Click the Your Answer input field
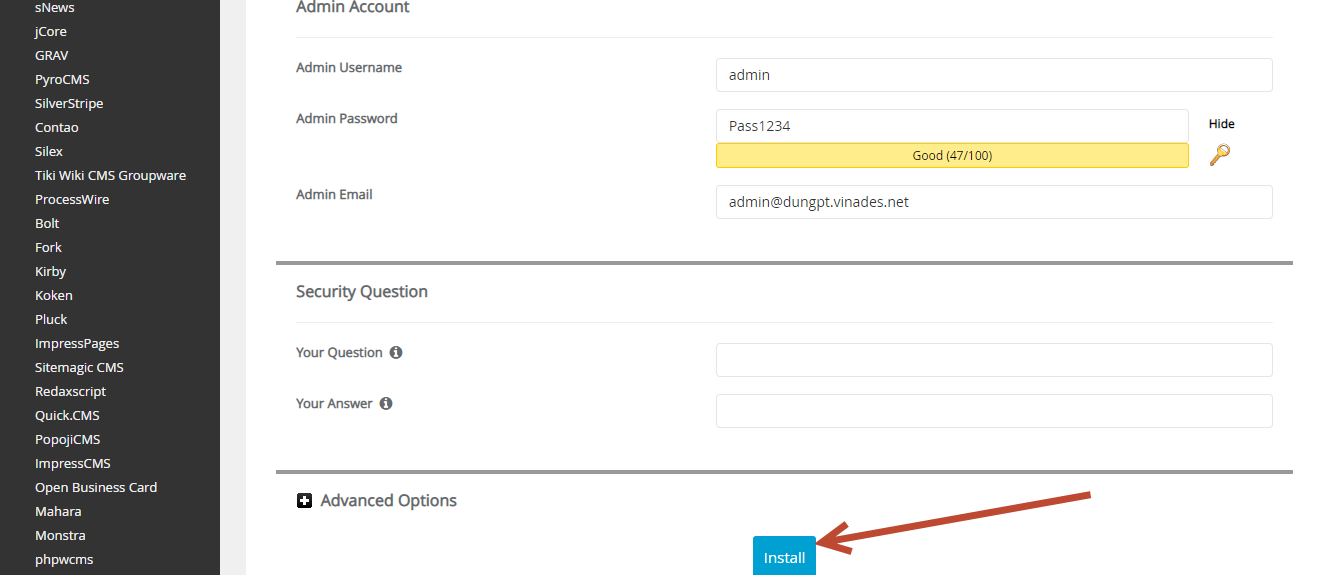This screenshot has height=575, width=1320. 994,411
